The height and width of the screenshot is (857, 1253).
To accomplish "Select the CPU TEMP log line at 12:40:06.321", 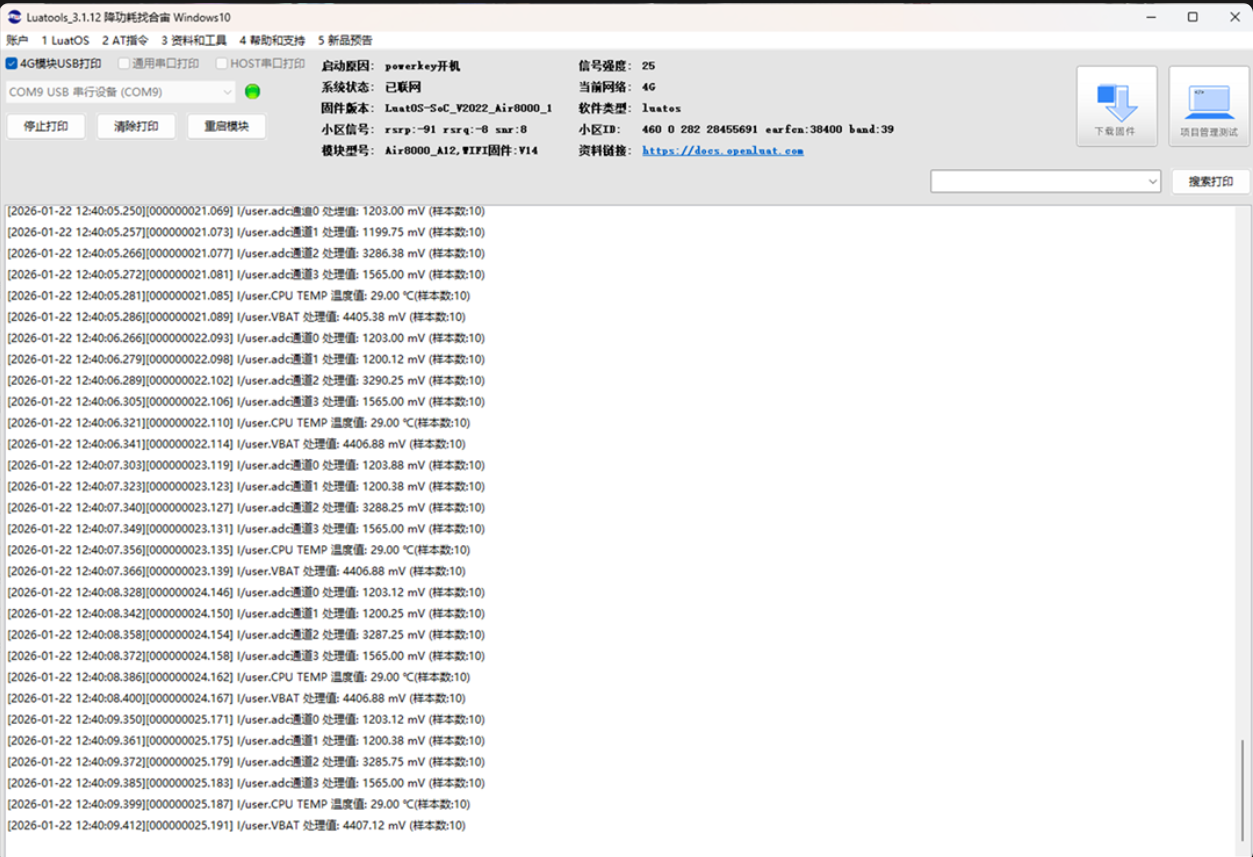I will (239, 423).
